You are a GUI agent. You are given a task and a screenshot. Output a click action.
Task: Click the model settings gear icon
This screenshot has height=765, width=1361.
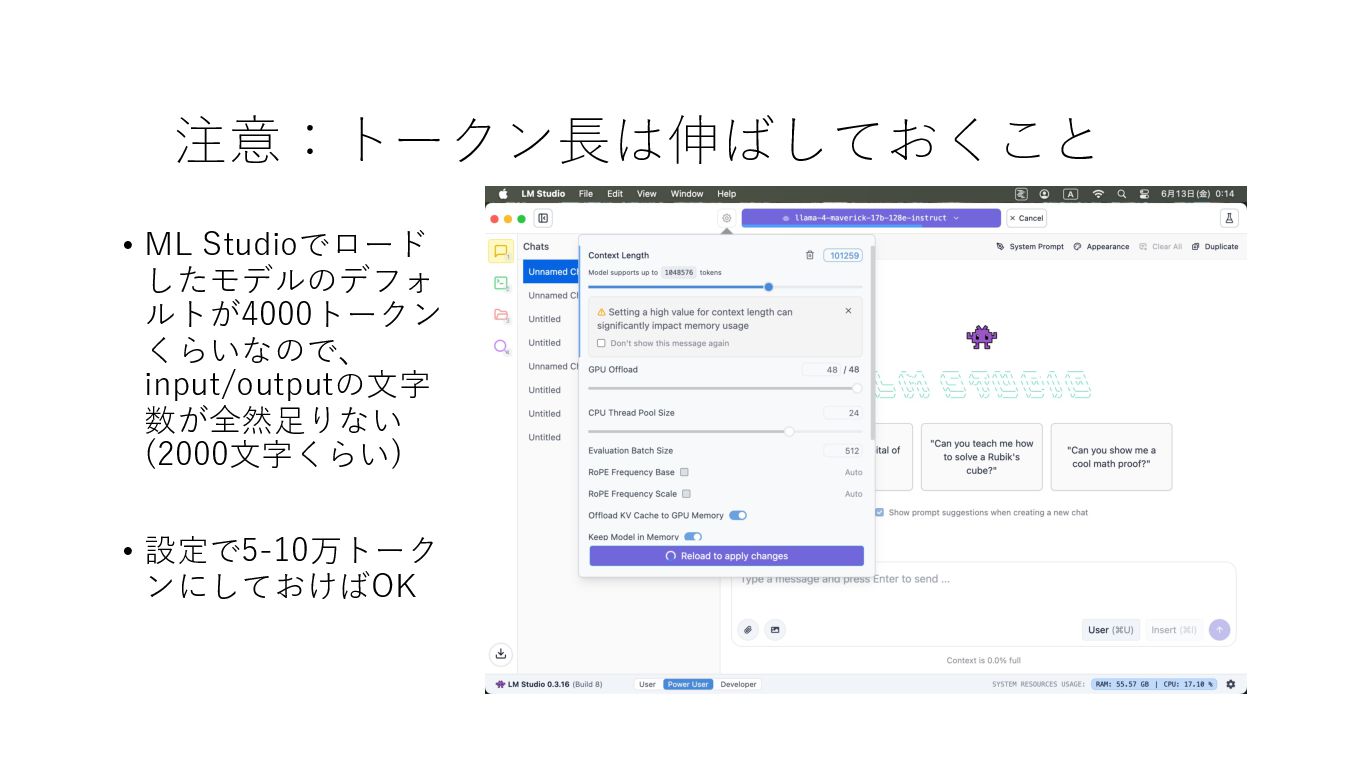(x=726, y=218)
